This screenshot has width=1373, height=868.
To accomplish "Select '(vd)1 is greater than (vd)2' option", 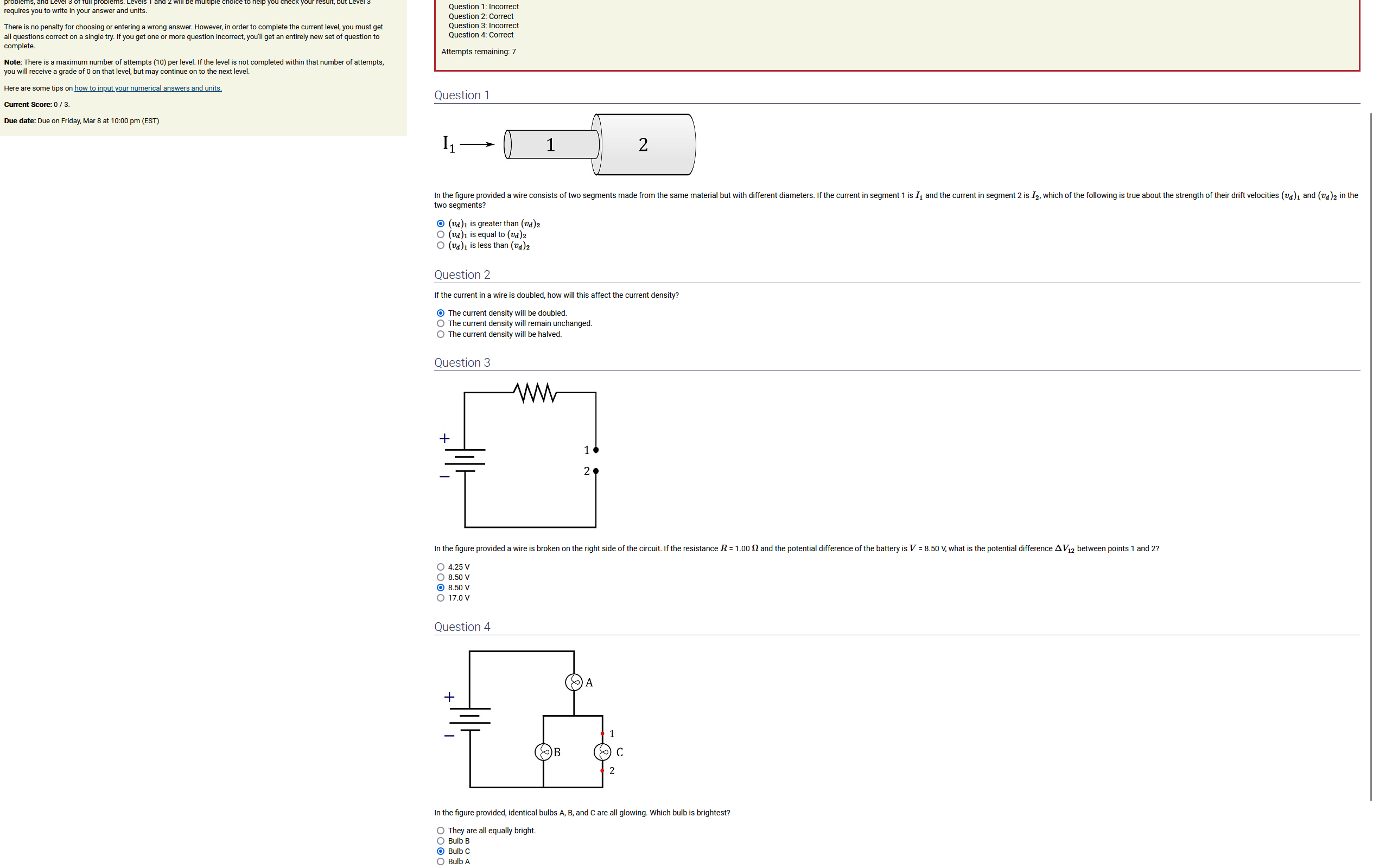I will (440, 224).
